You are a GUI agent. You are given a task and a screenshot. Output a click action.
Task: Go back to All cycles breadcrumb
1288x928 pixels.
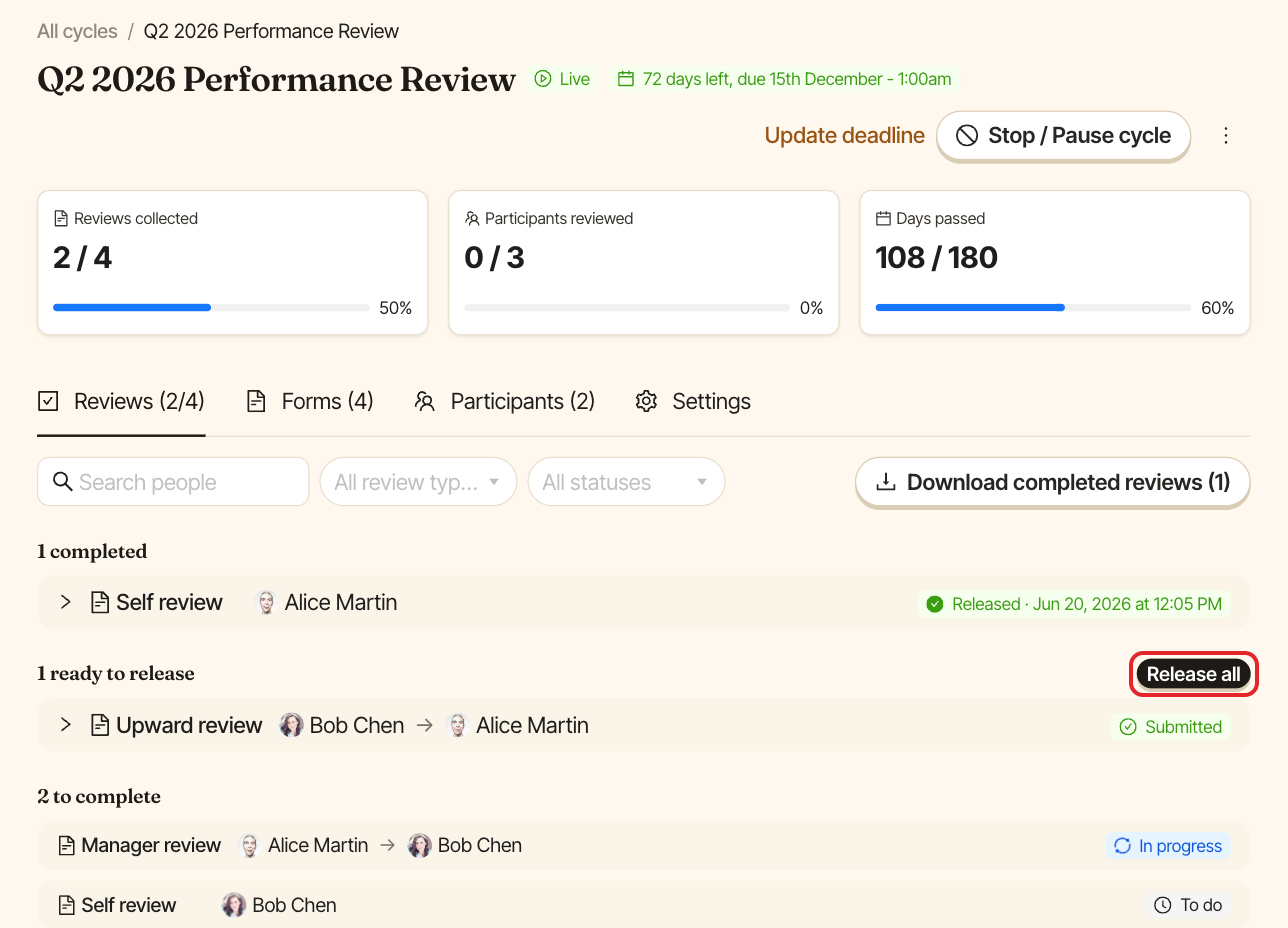tap(77, 31)
